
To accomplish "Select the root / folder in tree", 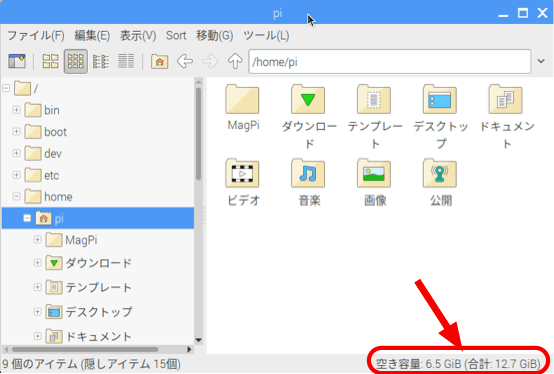I will 26,88.
